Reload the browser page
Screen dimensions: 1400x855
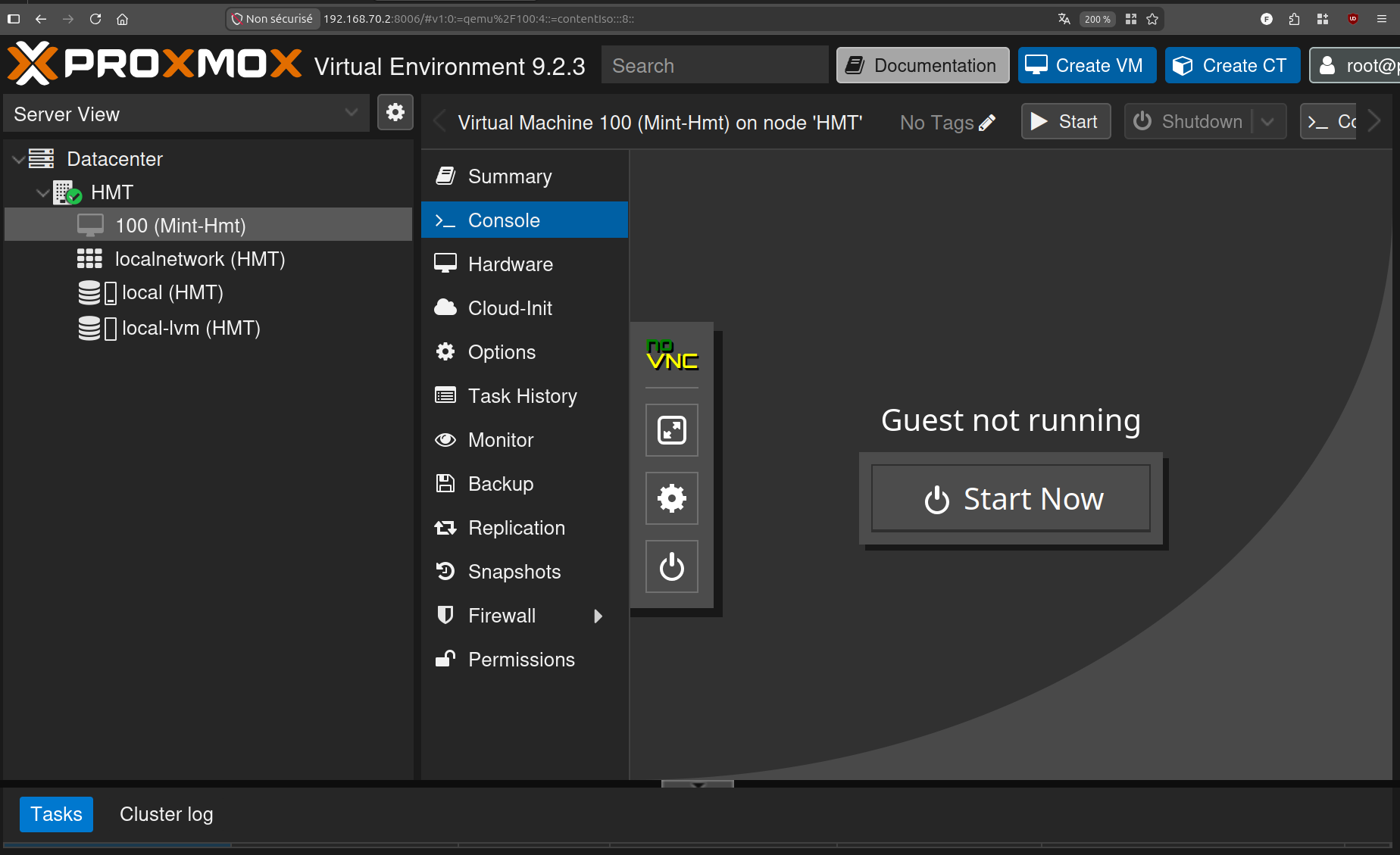point(95,19)
